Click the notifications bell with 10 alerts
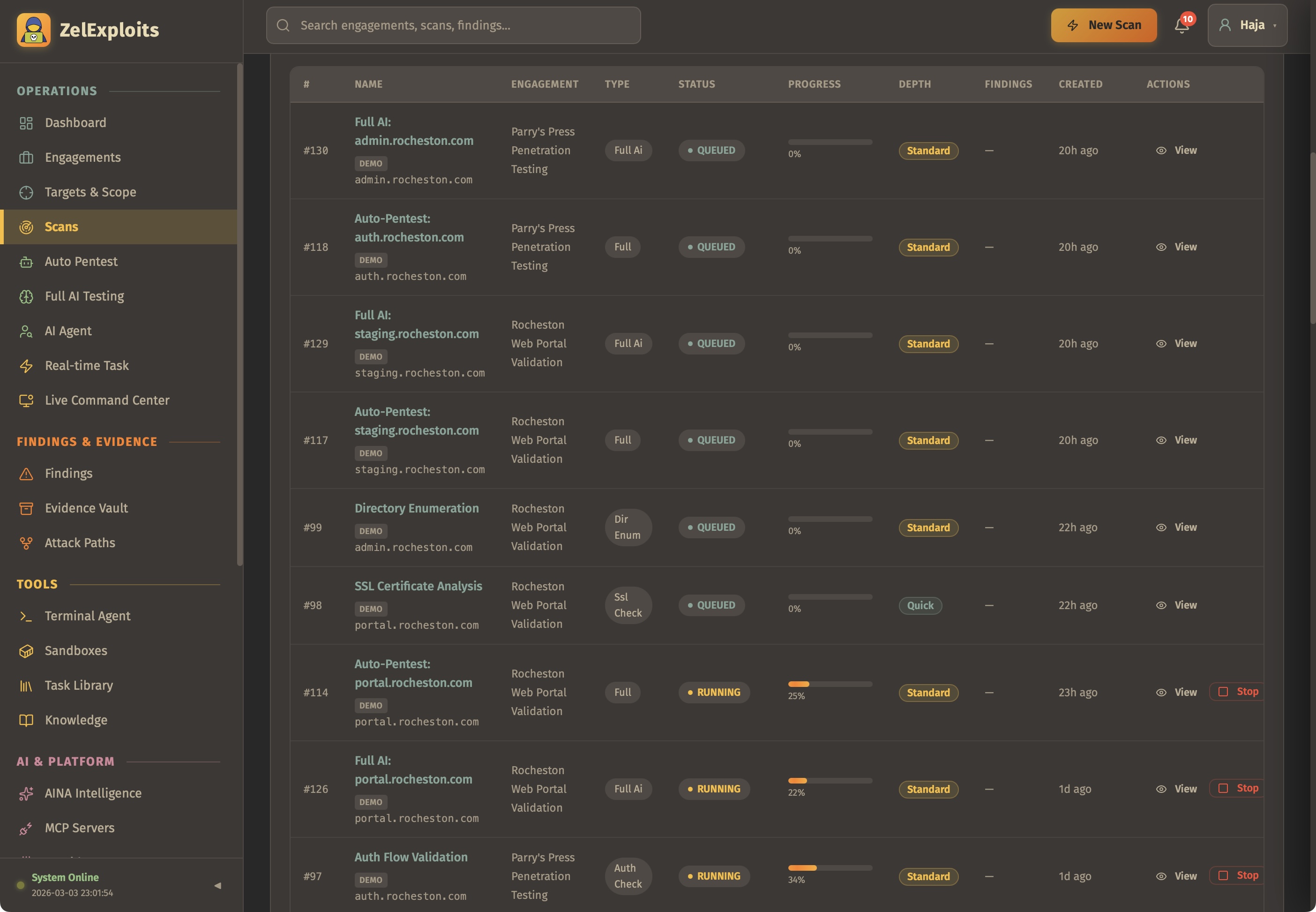The height and width of the screenshot is (912, 1316). [1181, 25]
